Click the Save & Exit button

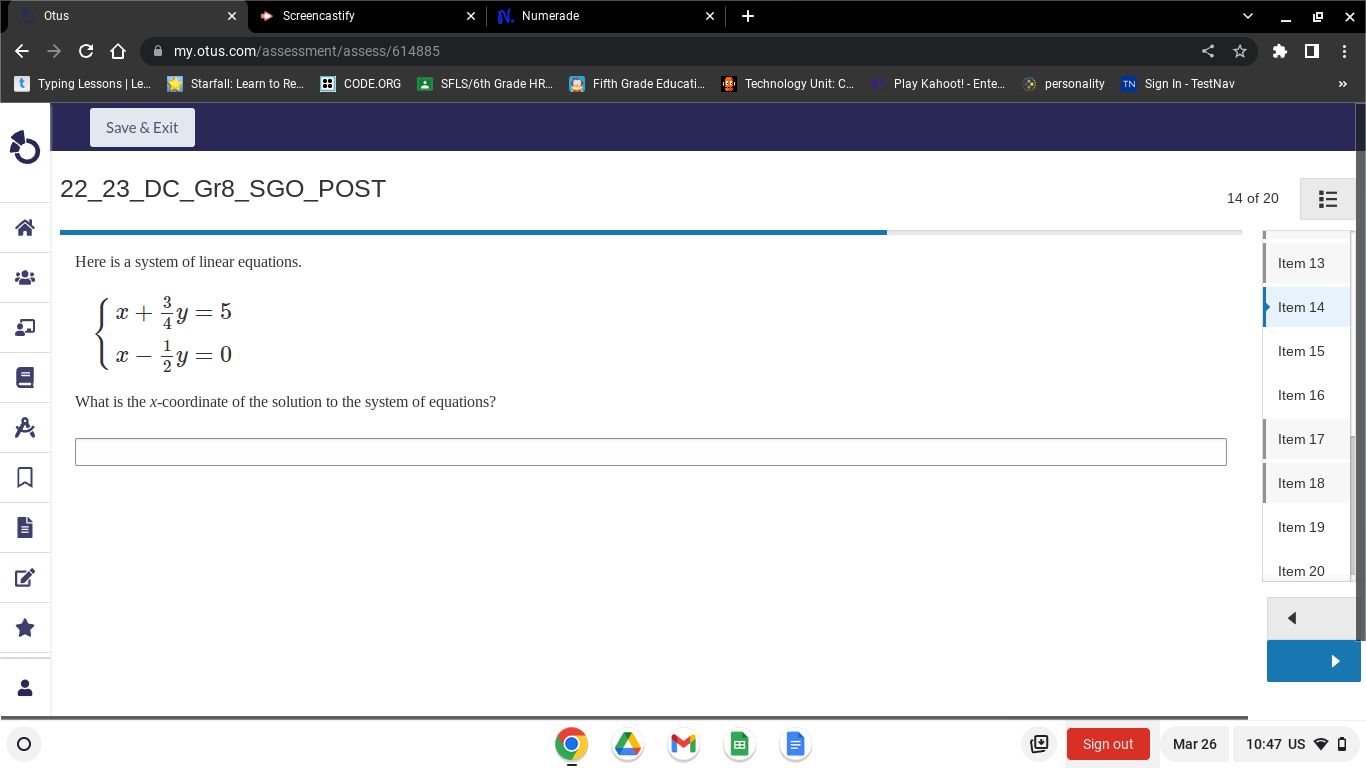[x=142, y=128]
